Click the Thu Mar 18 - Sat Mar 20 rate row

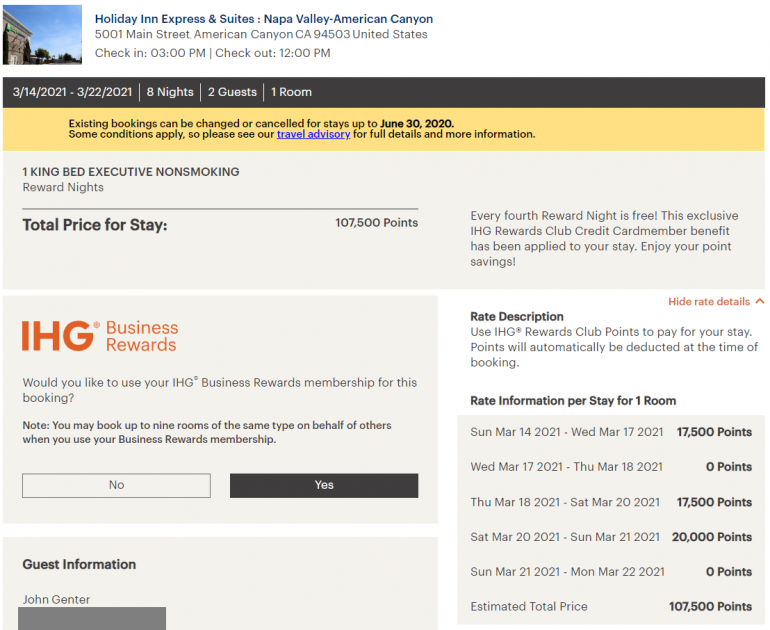click(611, 502)
